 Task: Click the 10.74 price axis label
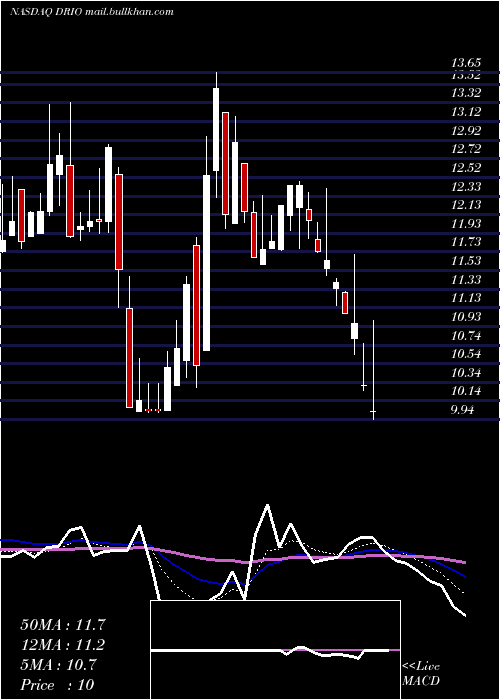tap(466, 336)
